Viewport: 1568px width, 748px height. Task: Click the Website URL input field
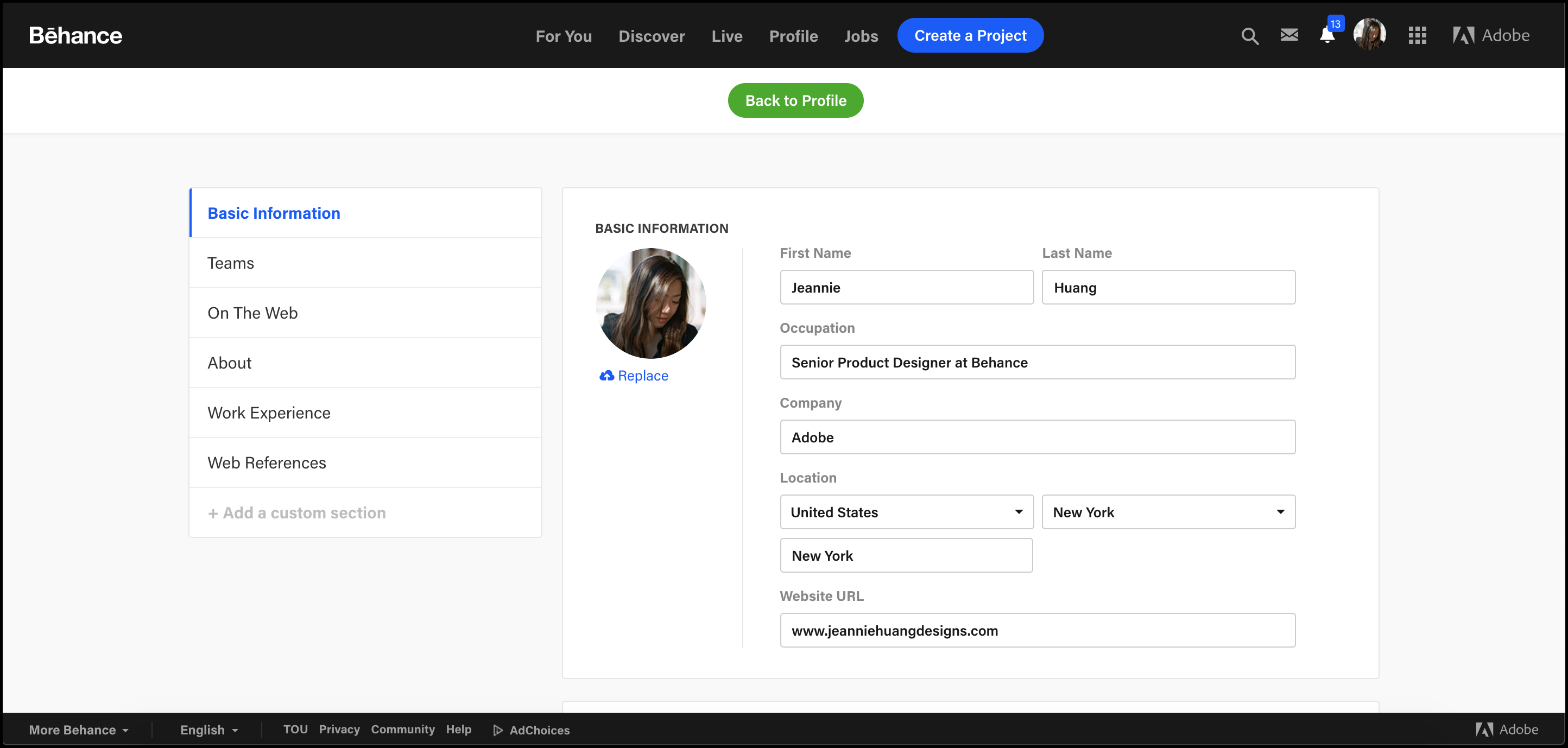pyautogui.click(x=1037, y=630)
